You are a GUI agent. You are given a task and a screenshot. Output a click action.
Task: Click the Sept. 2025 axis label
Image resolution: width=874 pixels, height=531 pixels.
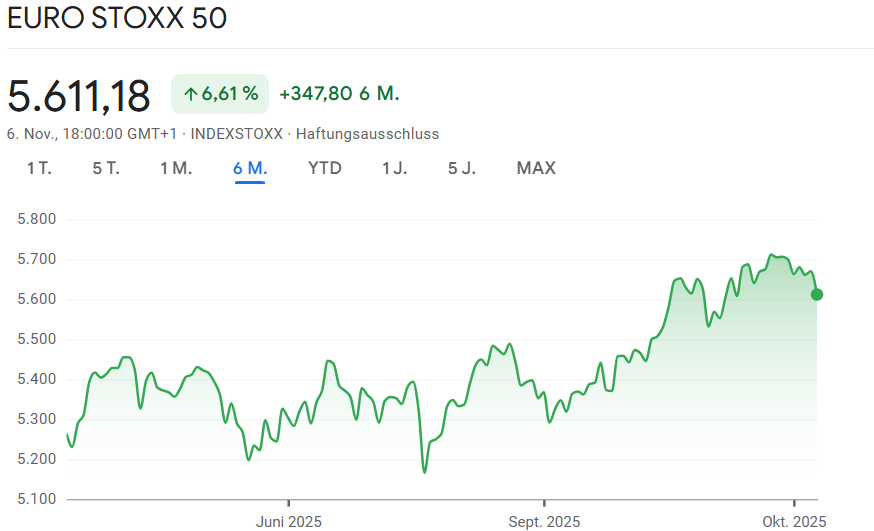click(x=544, y=521)
